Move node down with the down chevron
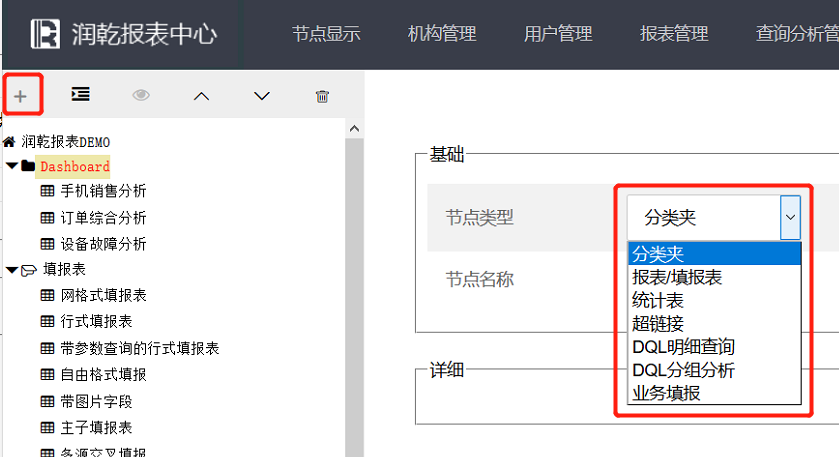The height and width of the screenshot is (457, 839). tap(262, 96)
